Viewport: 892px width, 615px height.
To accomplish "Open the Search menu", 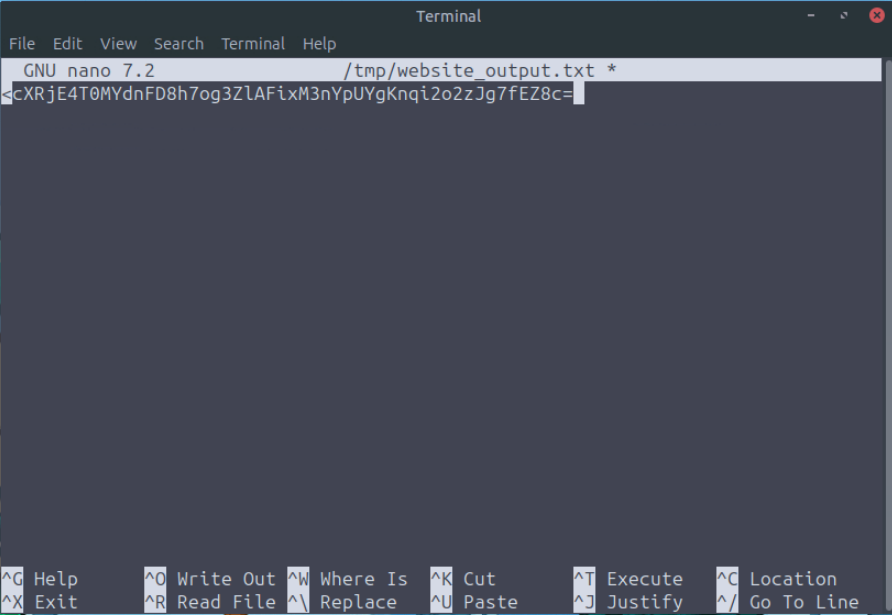I will click(x=179, y=44).
